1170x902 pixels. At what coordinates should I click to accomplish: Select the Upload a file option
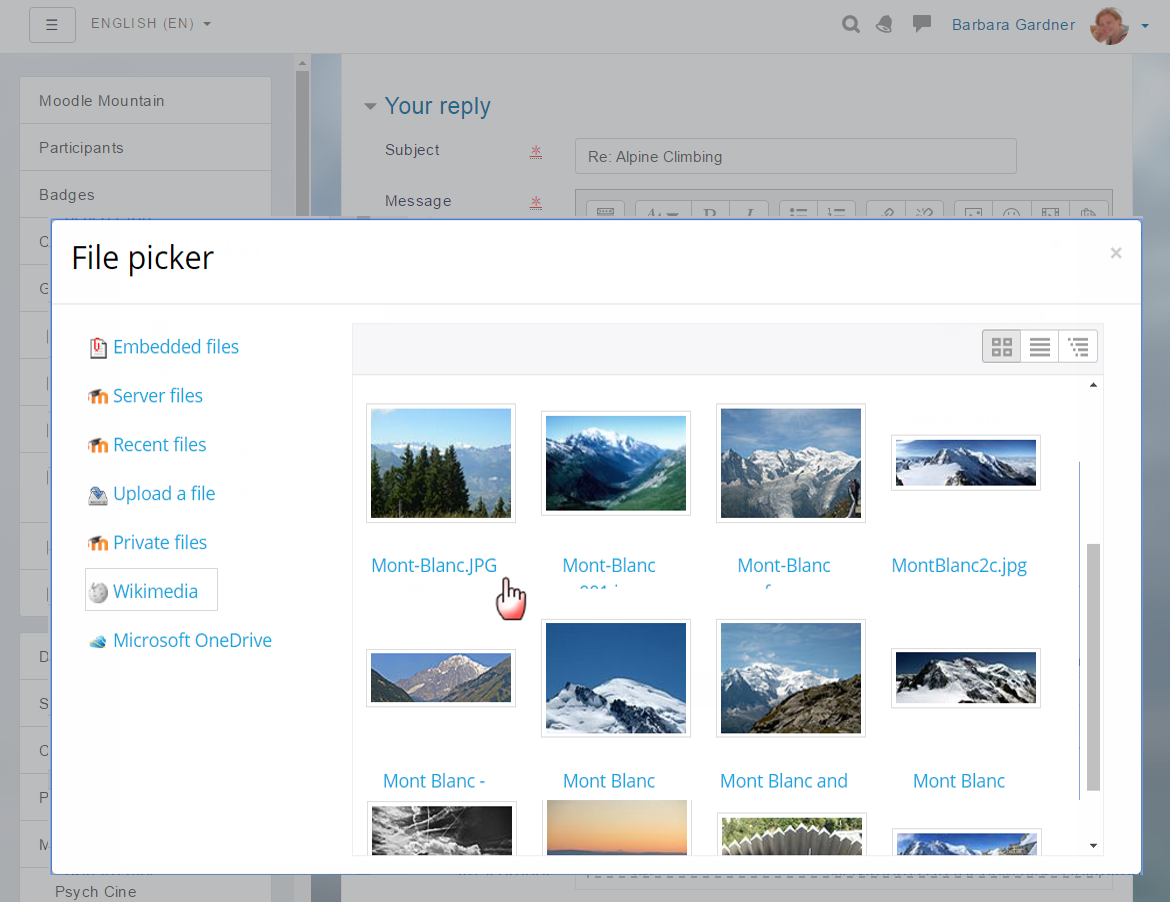[x=161, y=493]
